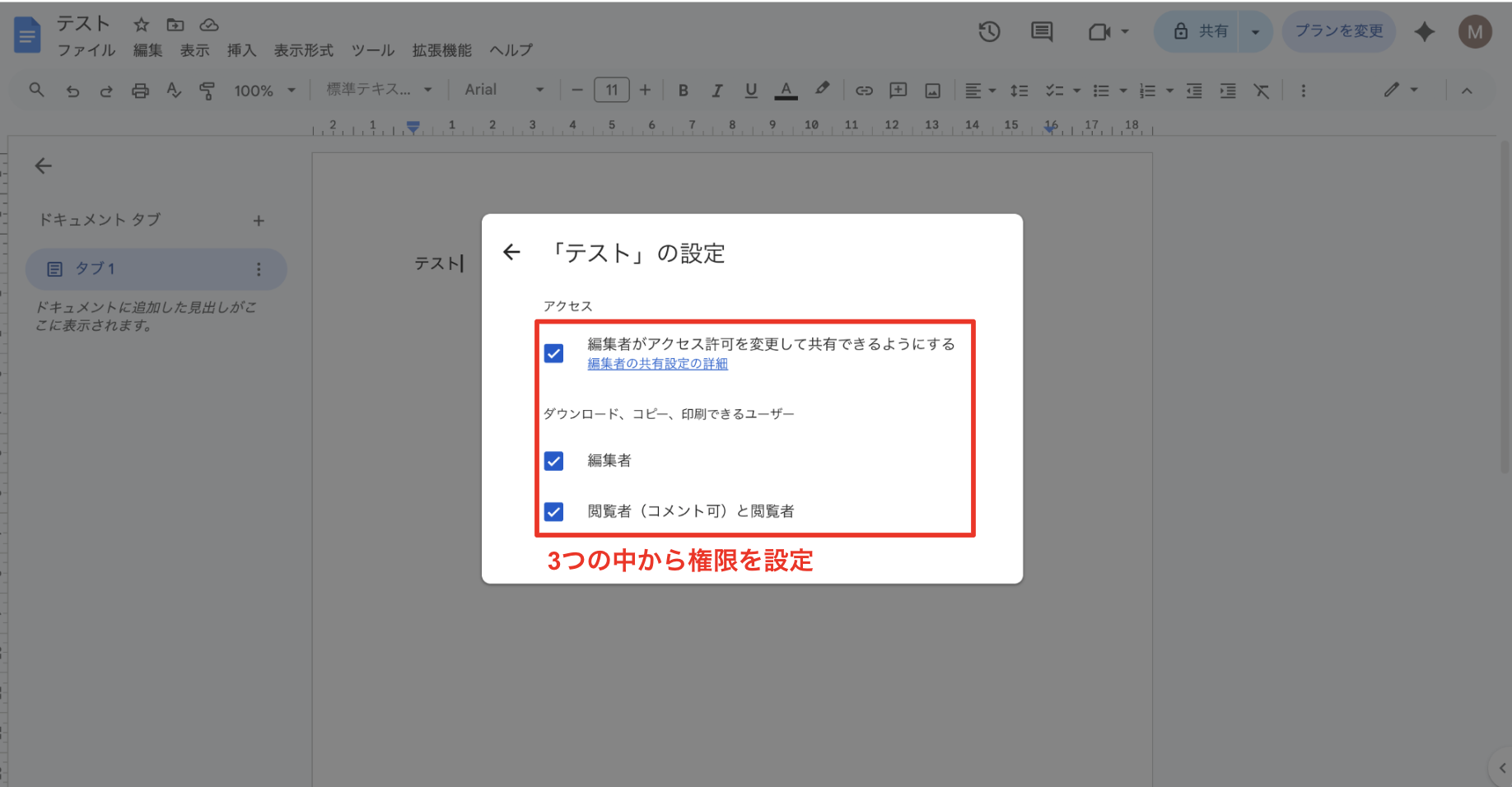Click the search menus magnifier icon
Screen dimensions: 1512x787
[x=36, y=90]
